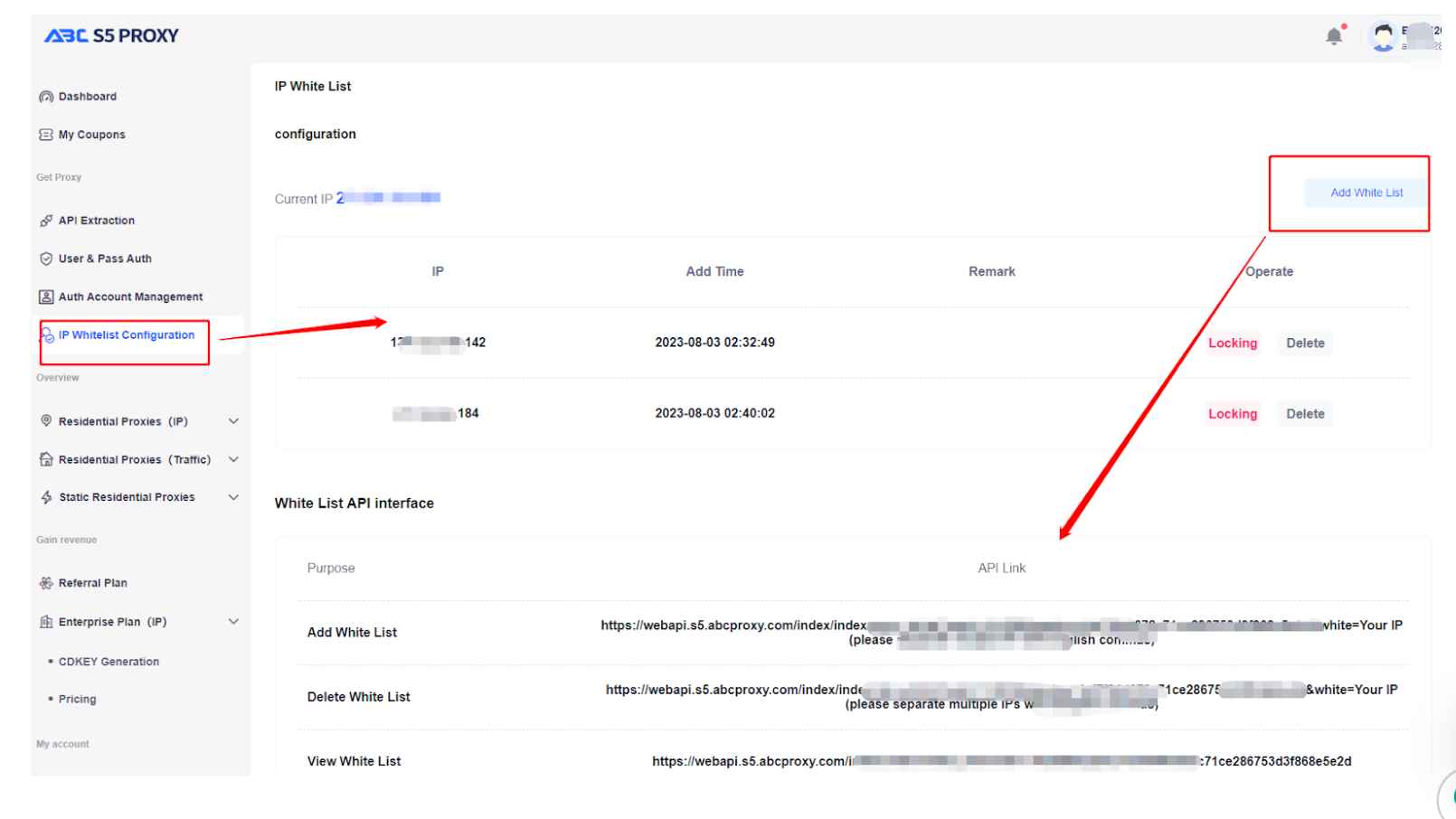Click the Referral Plan icon
The width and height of the screenshot is (1456, 819).
point(46,583)
